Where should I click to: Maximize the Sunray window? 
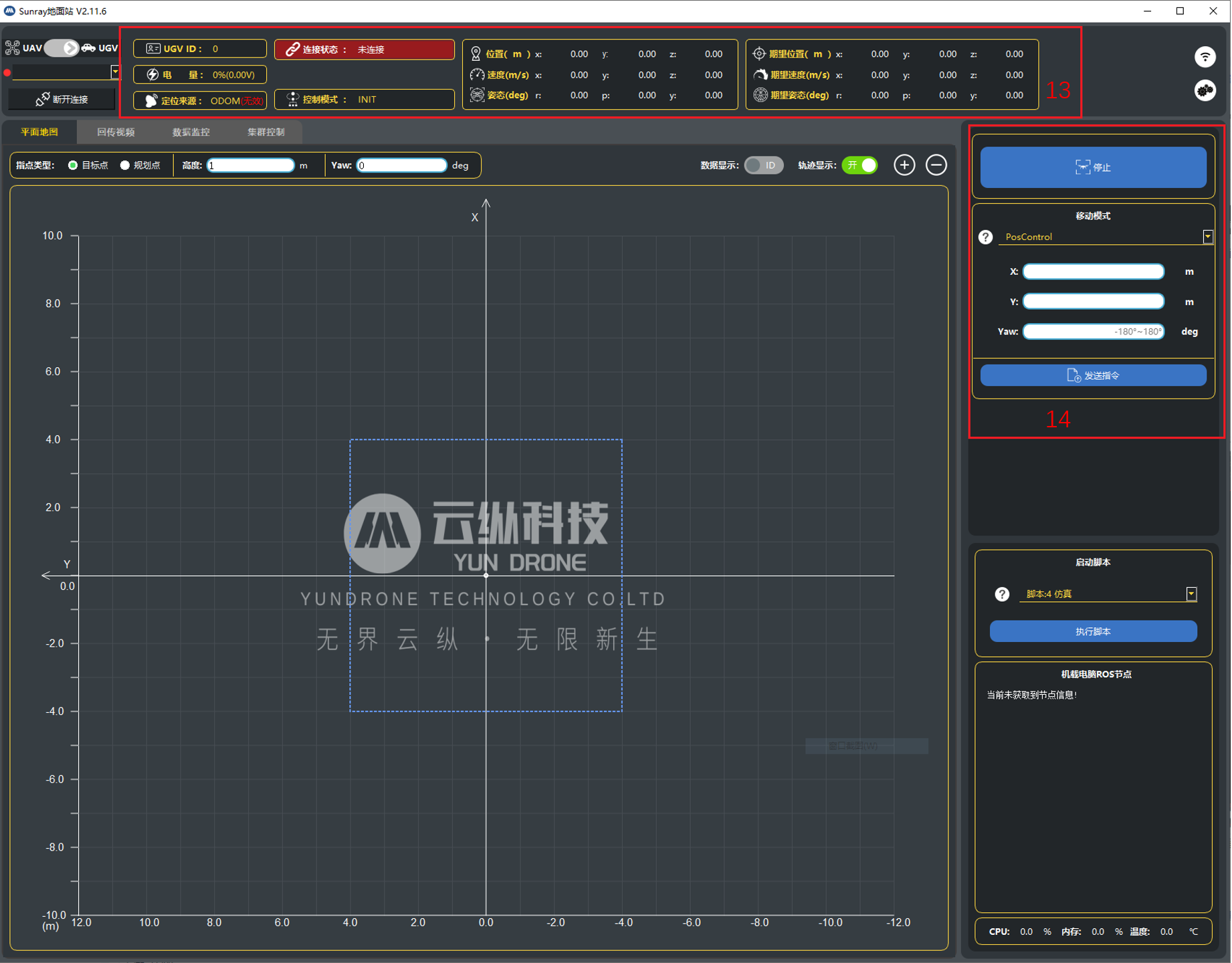1180,11
